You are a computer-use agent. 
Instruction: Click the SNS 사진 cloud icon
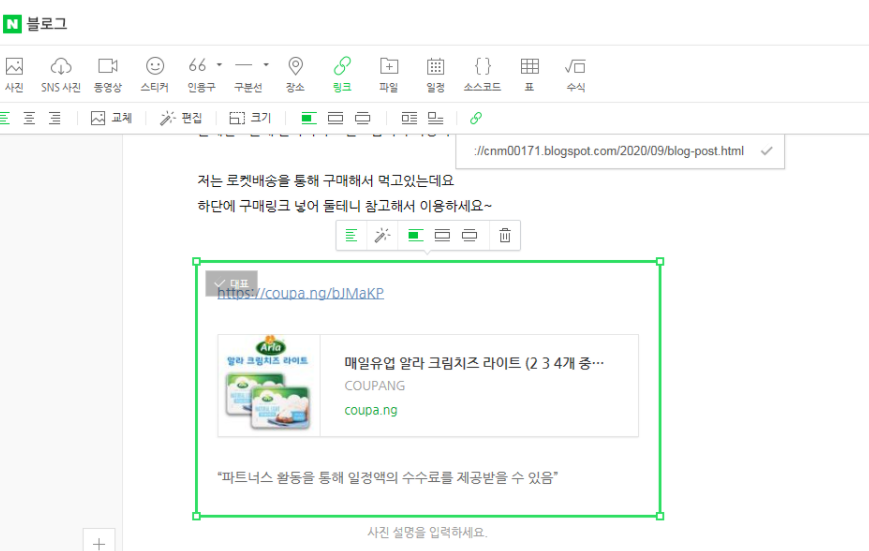(61, 66)
